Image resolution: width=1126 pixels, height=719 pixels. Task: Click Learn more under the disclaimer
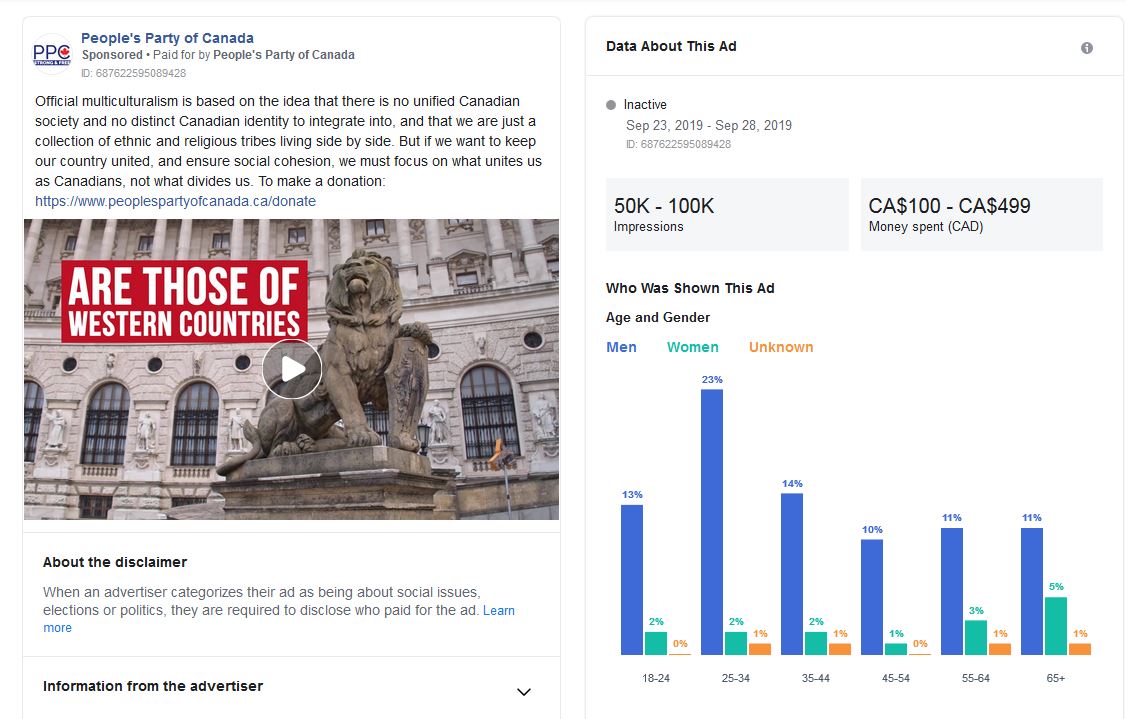coord(500,610)
